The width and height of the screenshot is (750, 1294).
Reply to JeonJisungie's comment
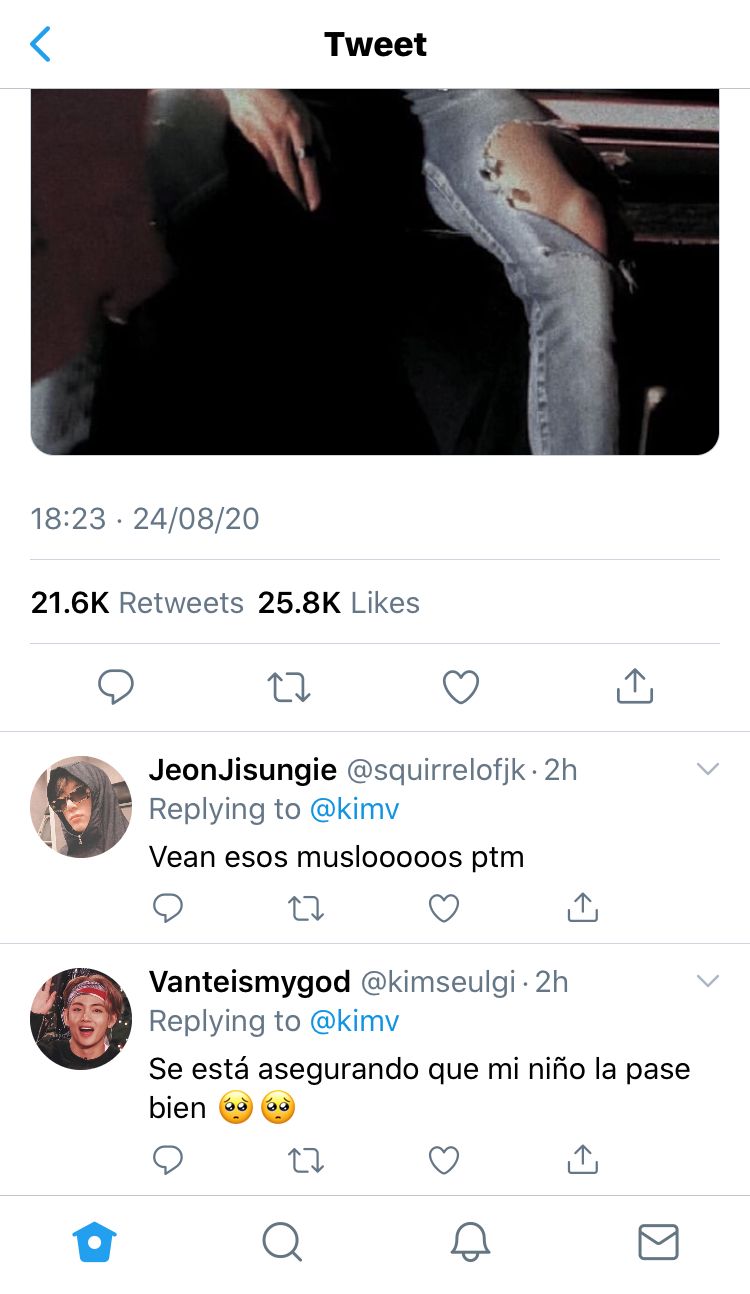pos(168,907)
